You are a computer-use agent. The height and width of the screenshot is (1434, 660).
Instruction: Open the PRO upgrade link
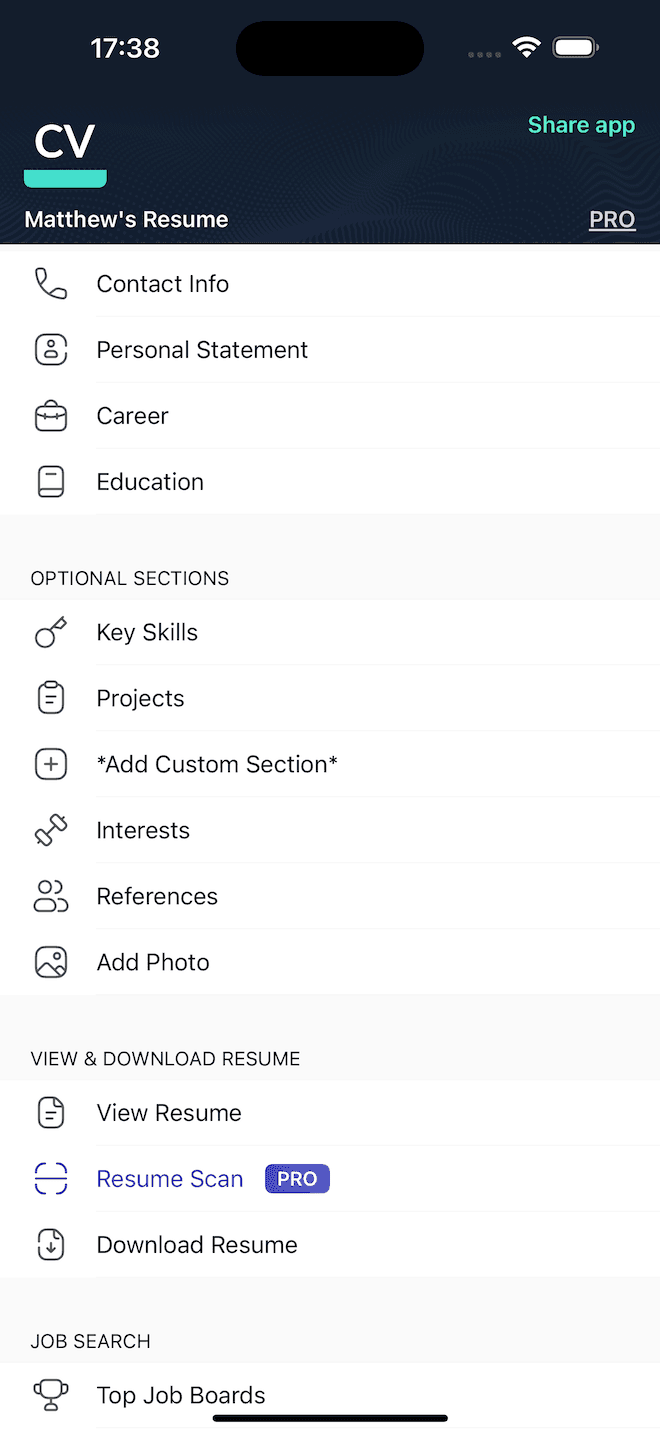(x=612, y=219)
